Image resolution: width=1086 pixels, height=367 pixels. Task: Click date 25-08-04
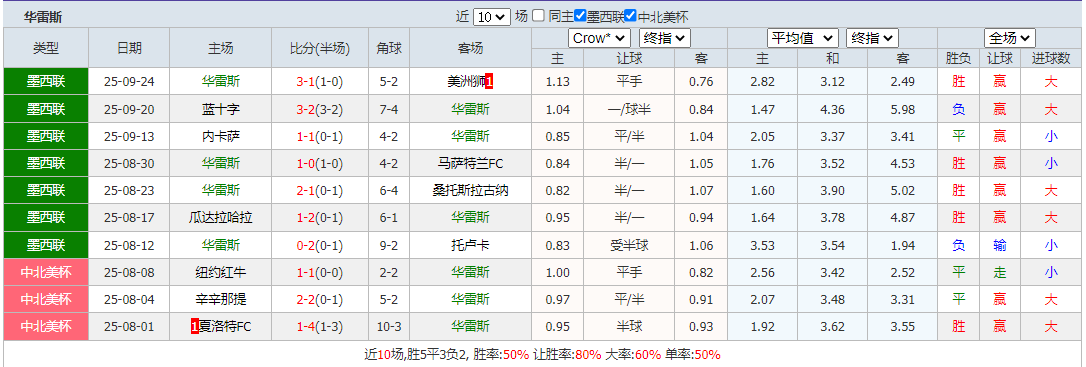[129, 299]
